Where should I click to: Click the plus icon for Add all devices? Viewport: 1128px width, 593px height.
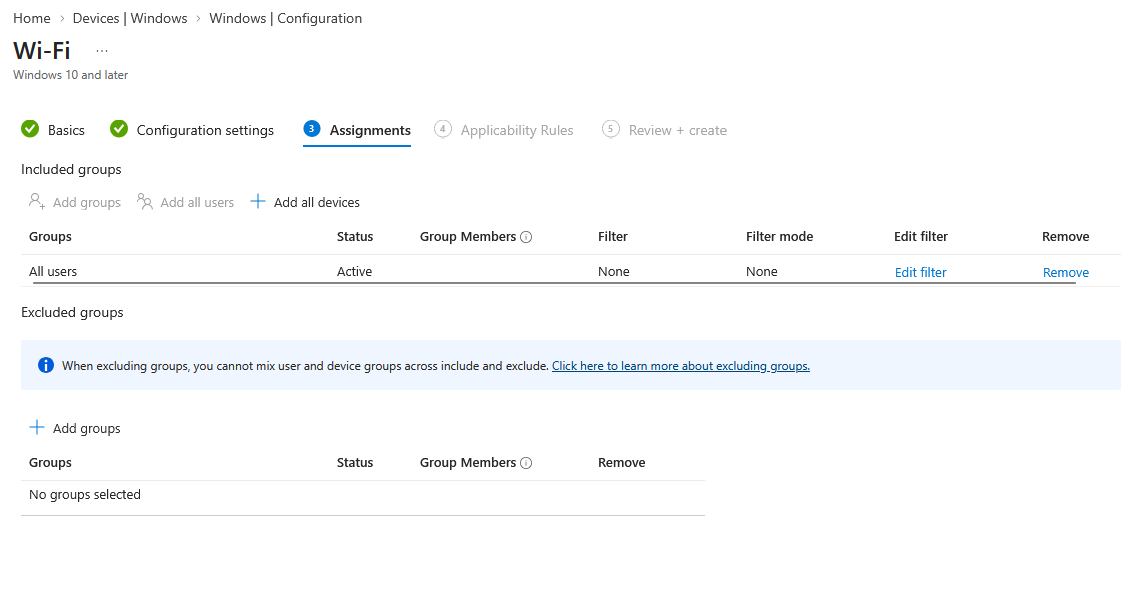point(258,202)
